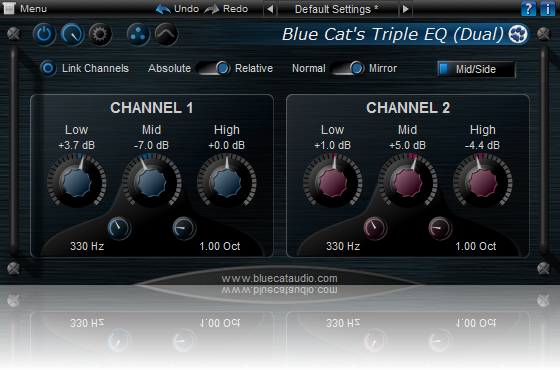Viewport: 560px width, 370px height.
Task: Flip the Normal/Mirror switch
Action: (347, 68)
